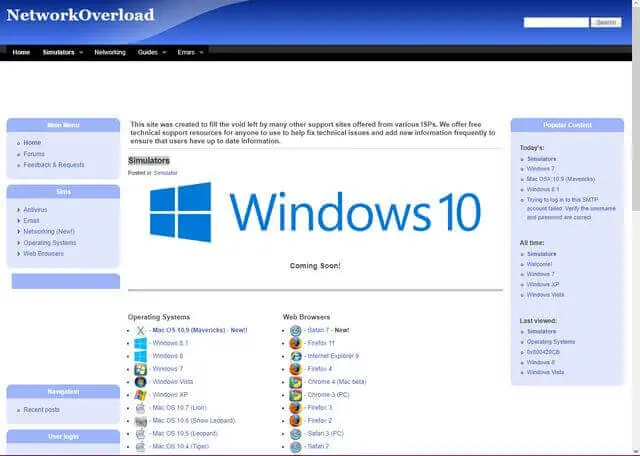Click the Safari 7 compass icon
Image resolution: width=640 pixels, height=456 pixels.
296,330
